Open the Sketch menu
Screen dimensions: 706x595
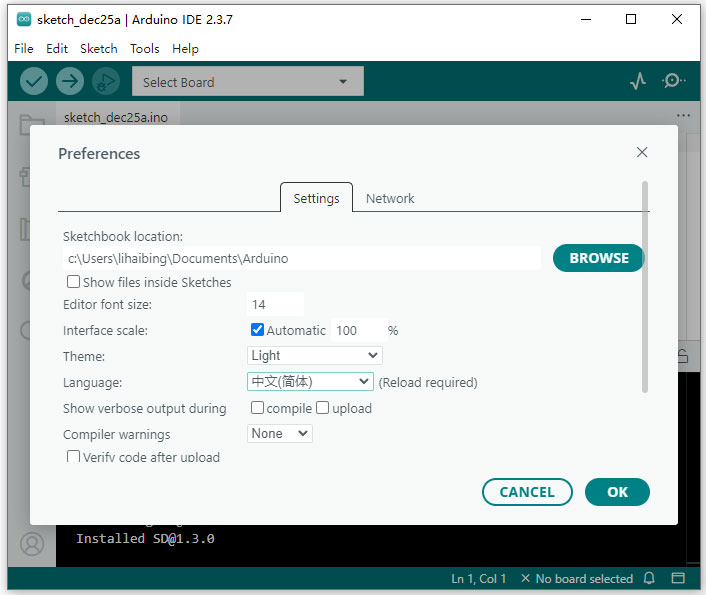pos(99,49)
